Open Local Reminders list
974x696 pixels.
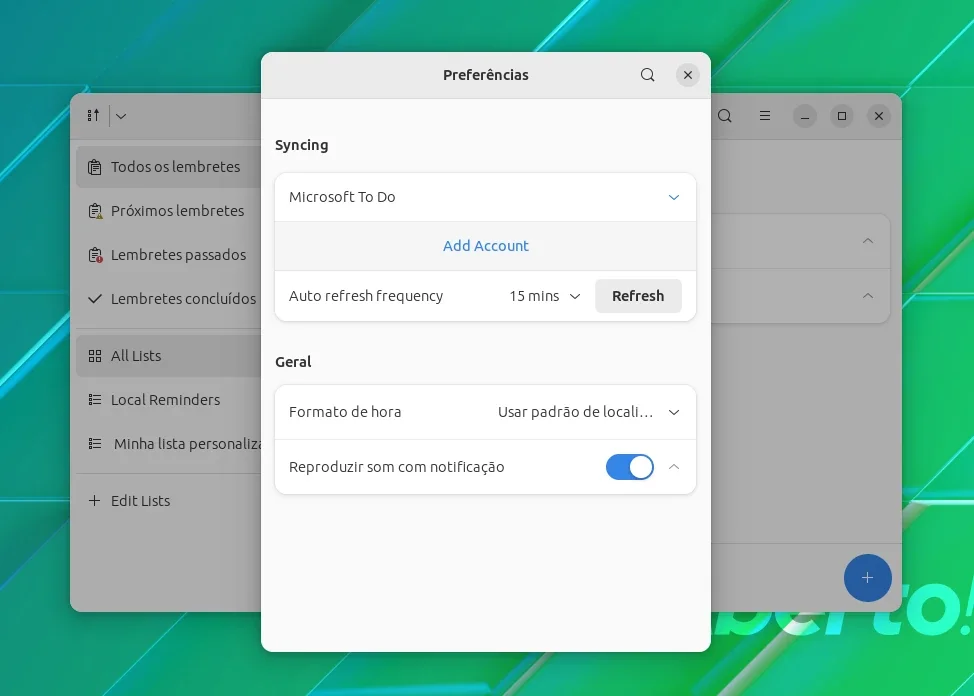pyautogui.click(x=168, y=400)
